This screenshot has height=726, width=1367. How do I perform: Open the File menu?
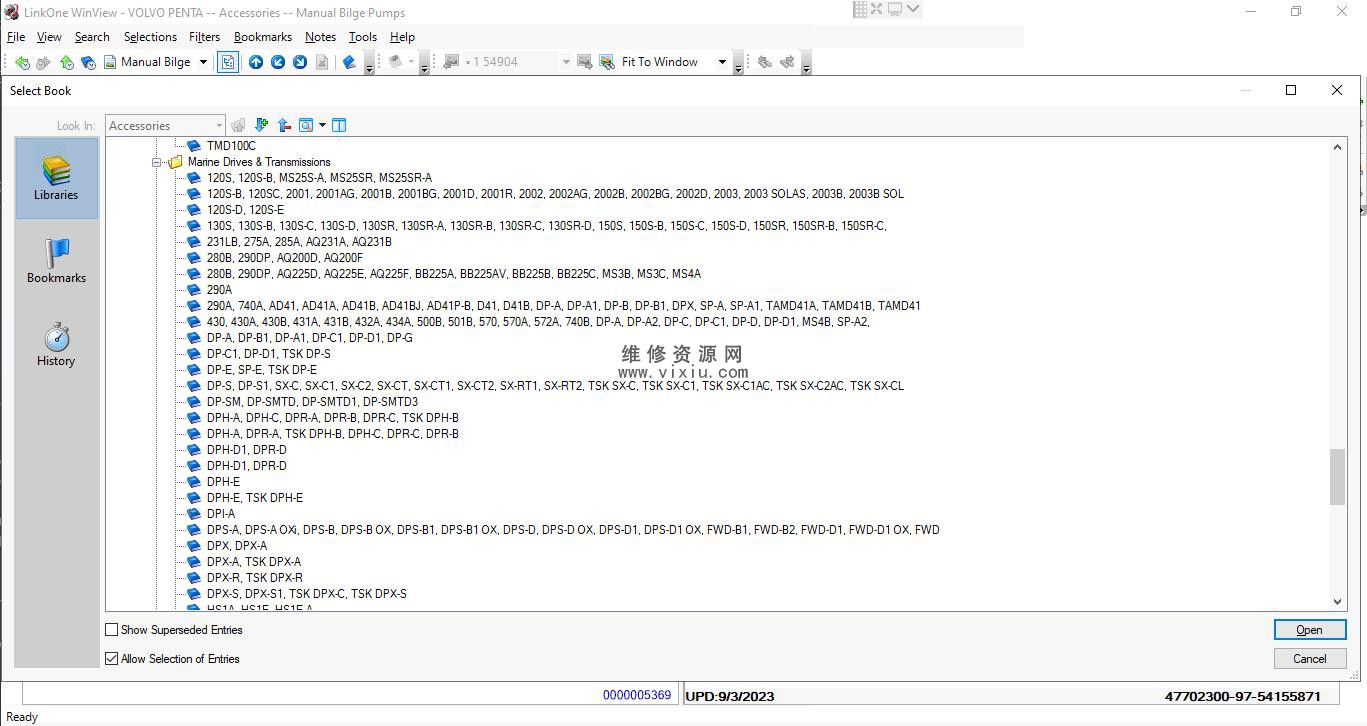tap(16, 37)
